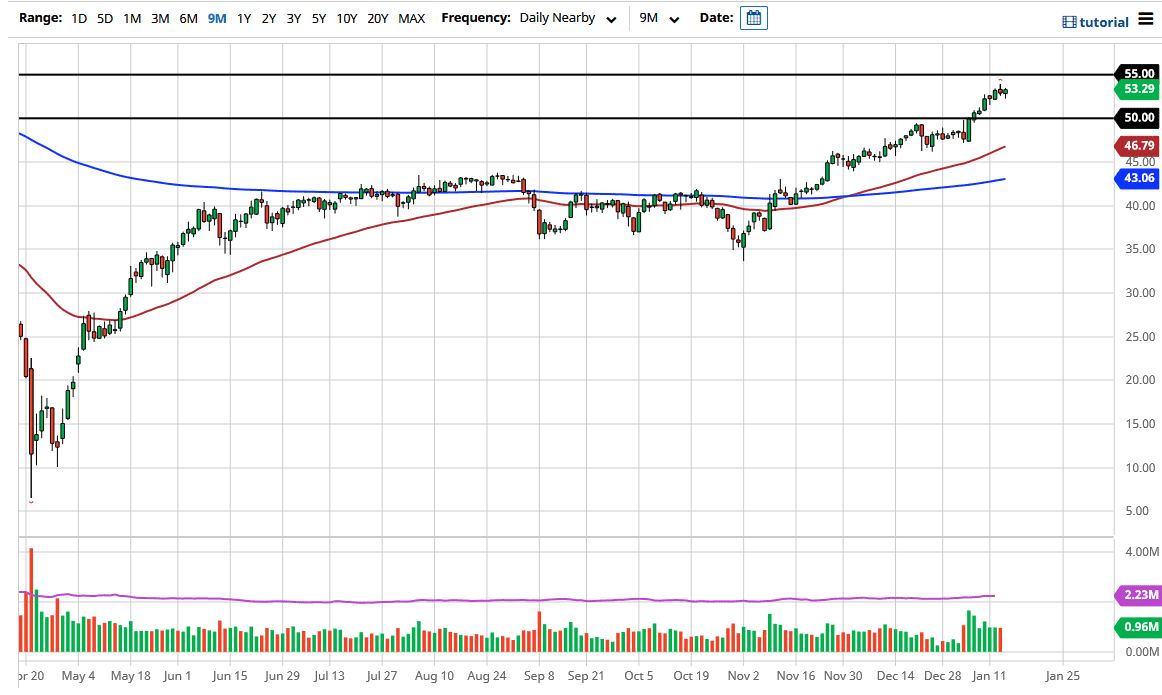The width and height of the screenshot is (1162, 695).
Task: Select the 1D range option
Action: [x=78, y=18]
